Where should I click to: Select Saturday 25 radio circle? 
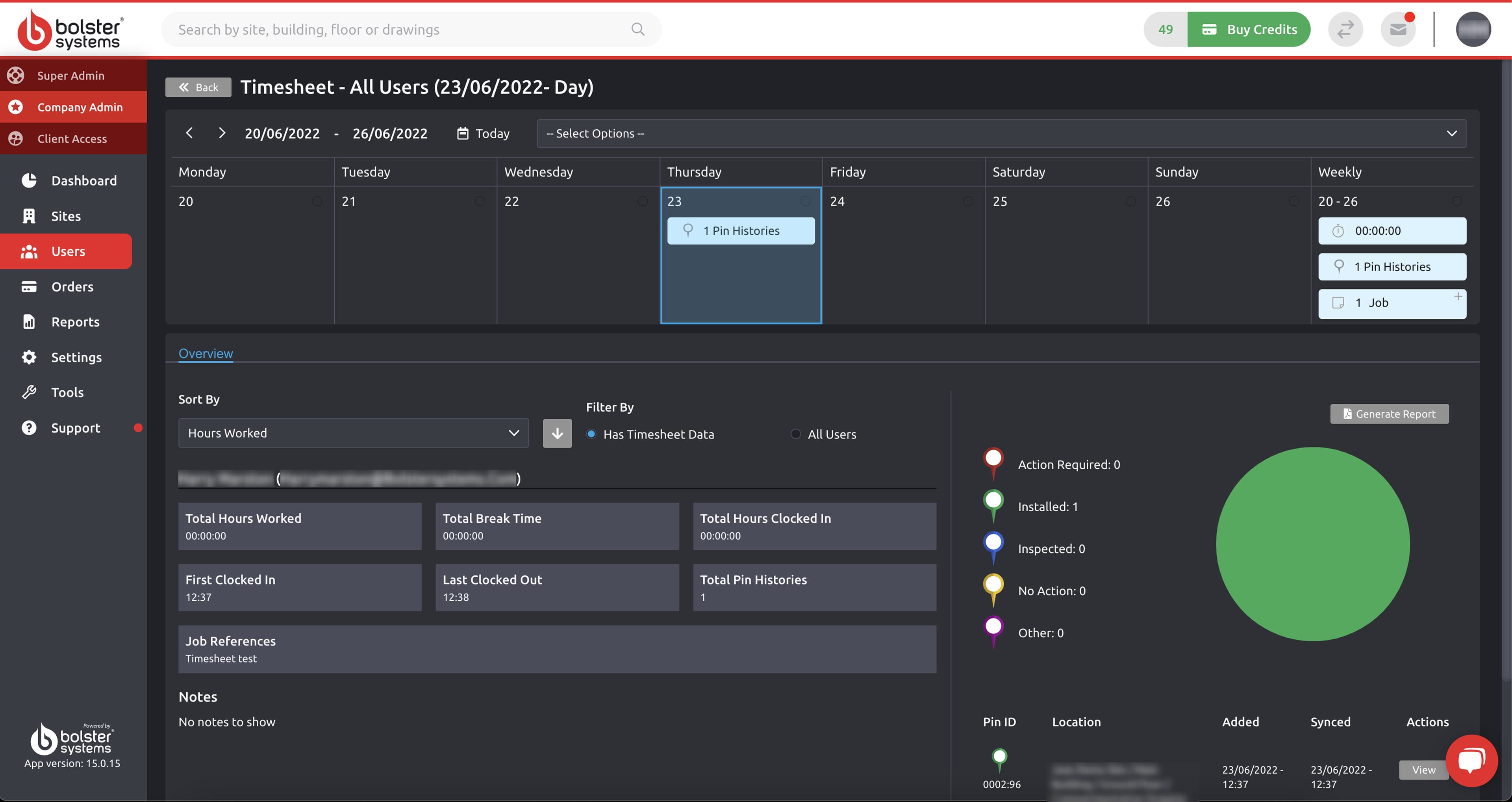click(1131, 201)
